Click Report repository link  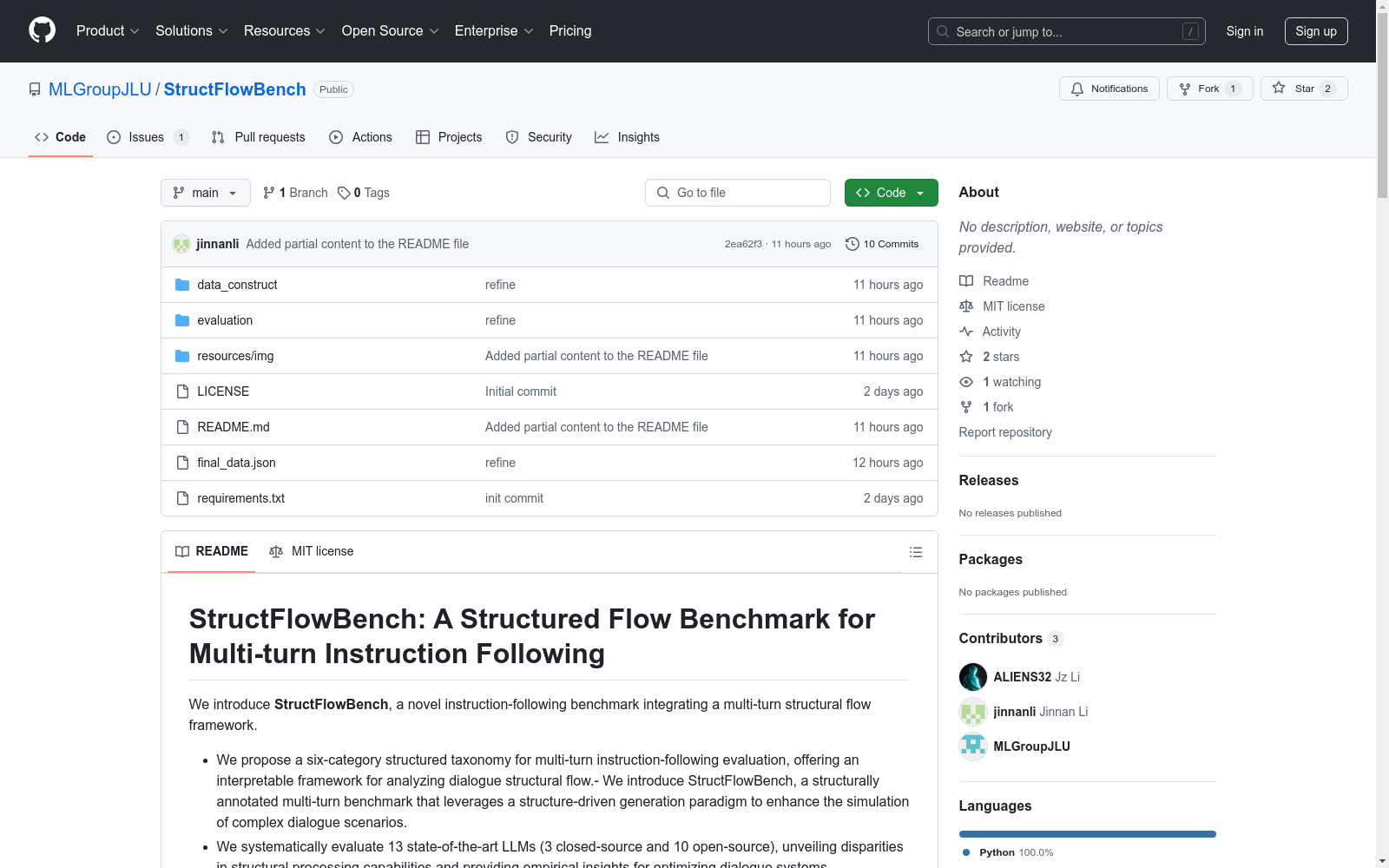point(1005,432)
